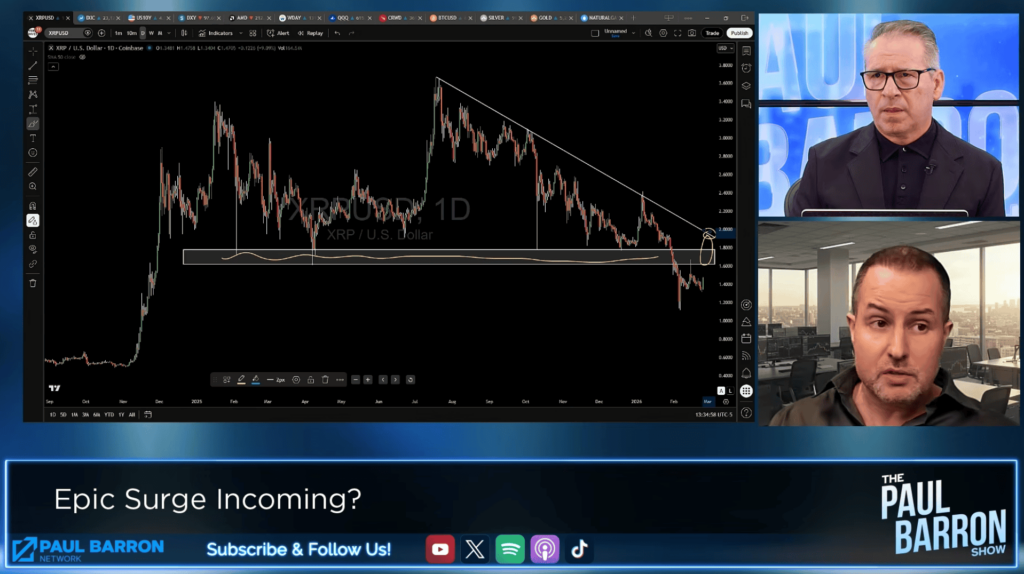Activate the zoom in tool on left toolbar
This screenshot has width=1024, height=574.
pos(33,187)
